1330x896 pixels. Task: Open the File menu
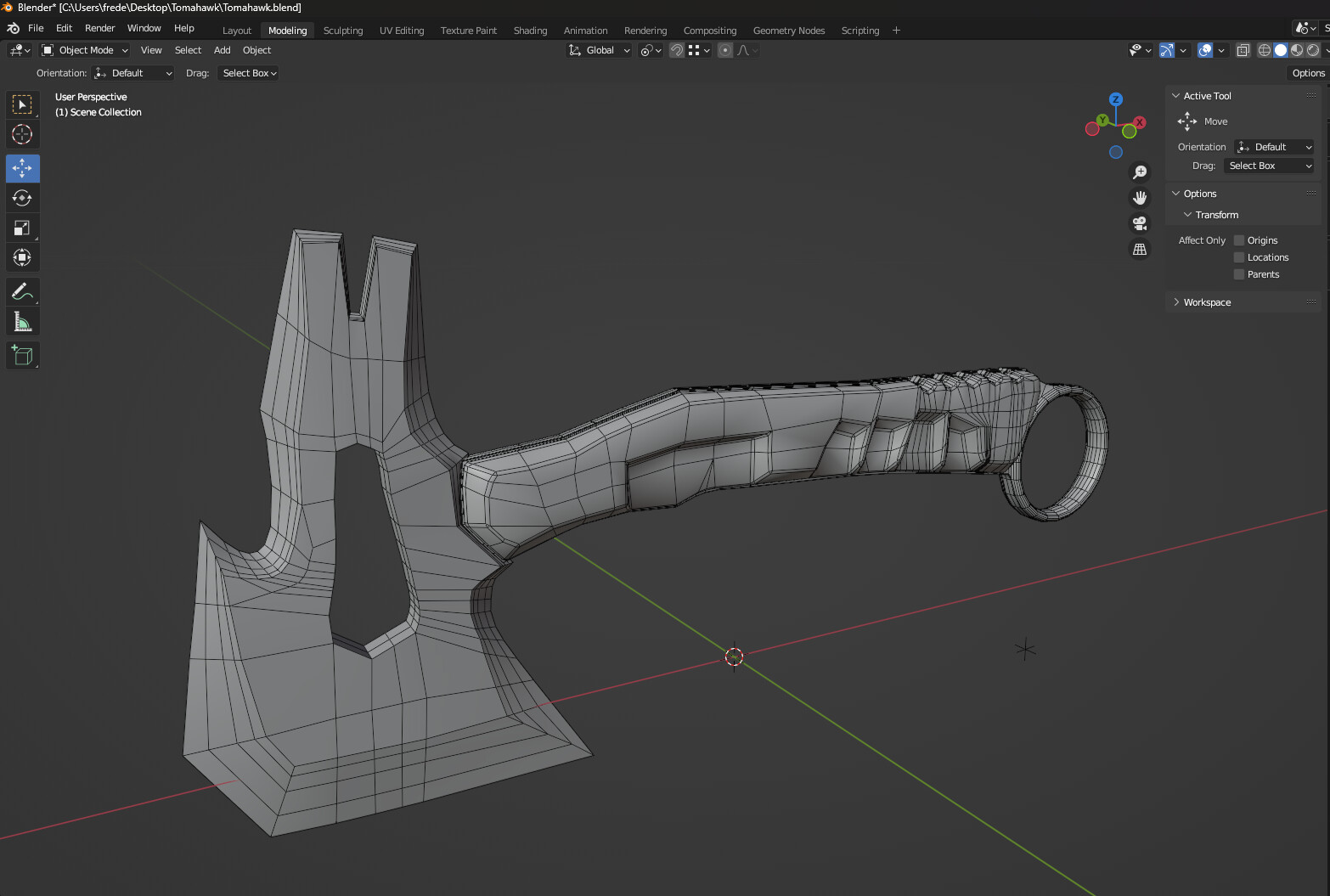pyautogui.click(x=36, y=28)
